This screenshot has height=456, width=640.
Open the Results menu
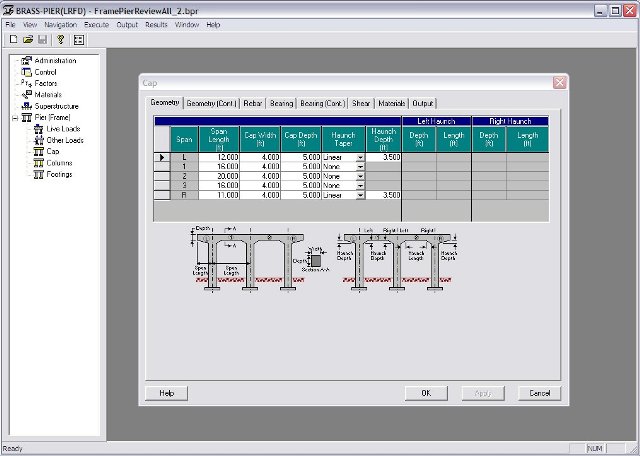tap(156, 25)
